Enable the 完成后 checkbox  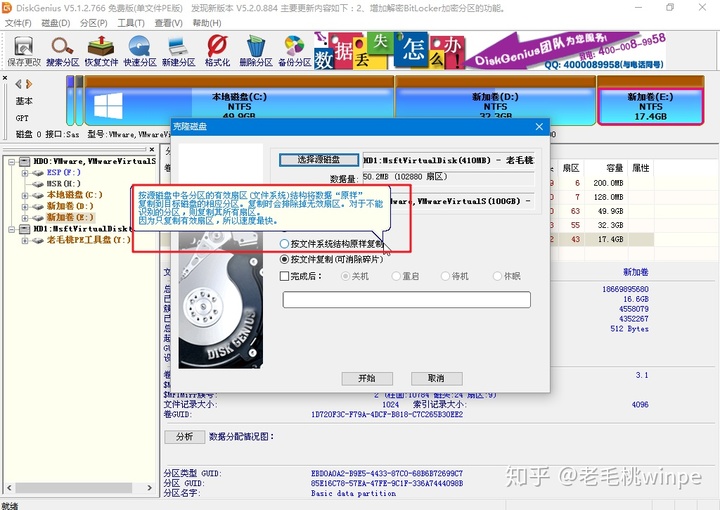tap(284, 276)
